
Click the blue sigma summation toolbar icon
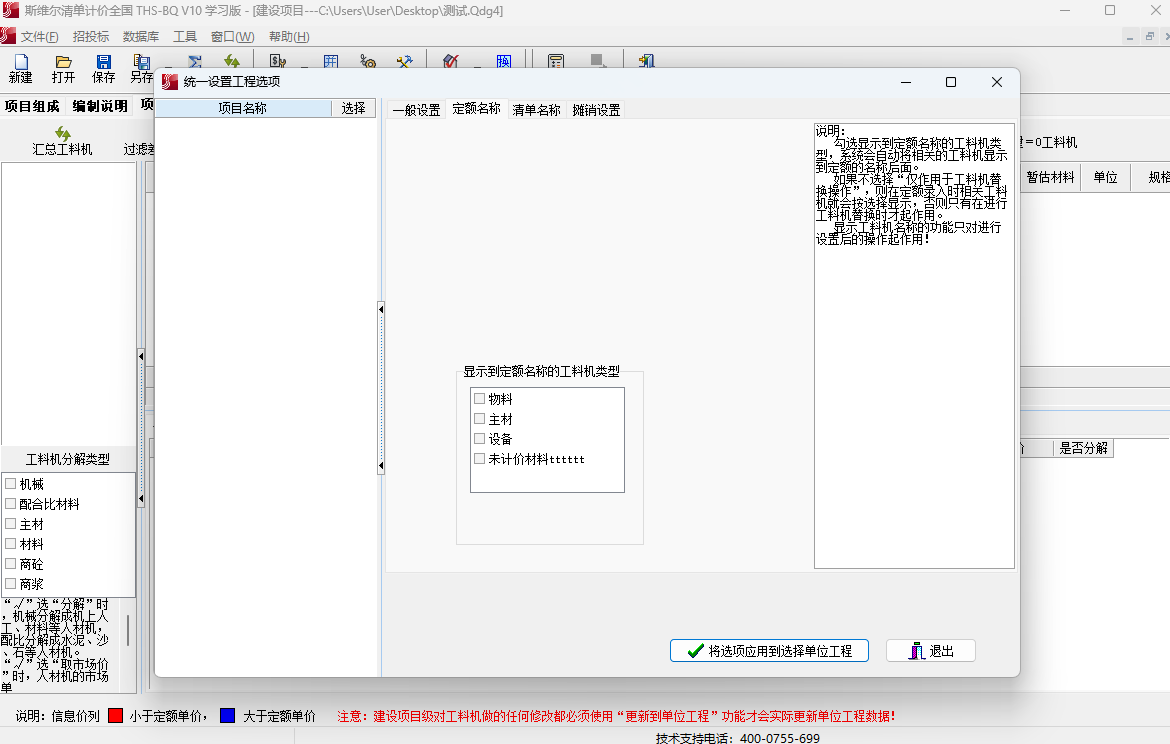coord(195,61)
